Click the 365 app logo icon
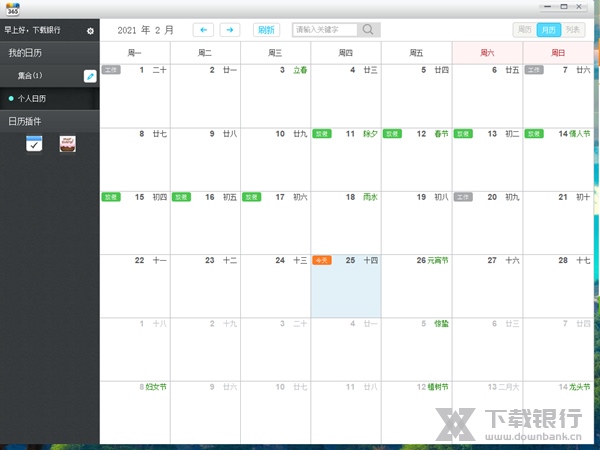This screenshot has width=600, height=450. (10, 8)
